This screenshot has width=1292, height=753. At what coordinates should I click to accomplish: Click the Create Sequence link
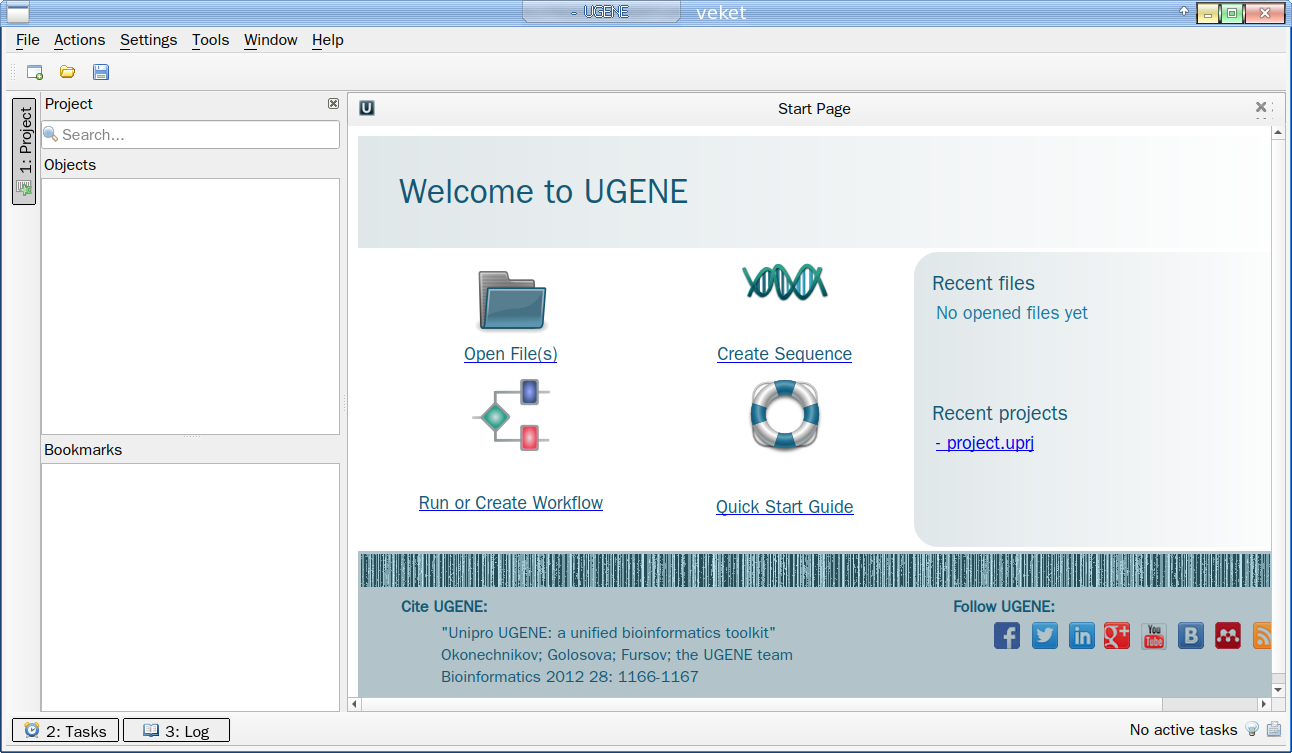click(x=785, y=354)
